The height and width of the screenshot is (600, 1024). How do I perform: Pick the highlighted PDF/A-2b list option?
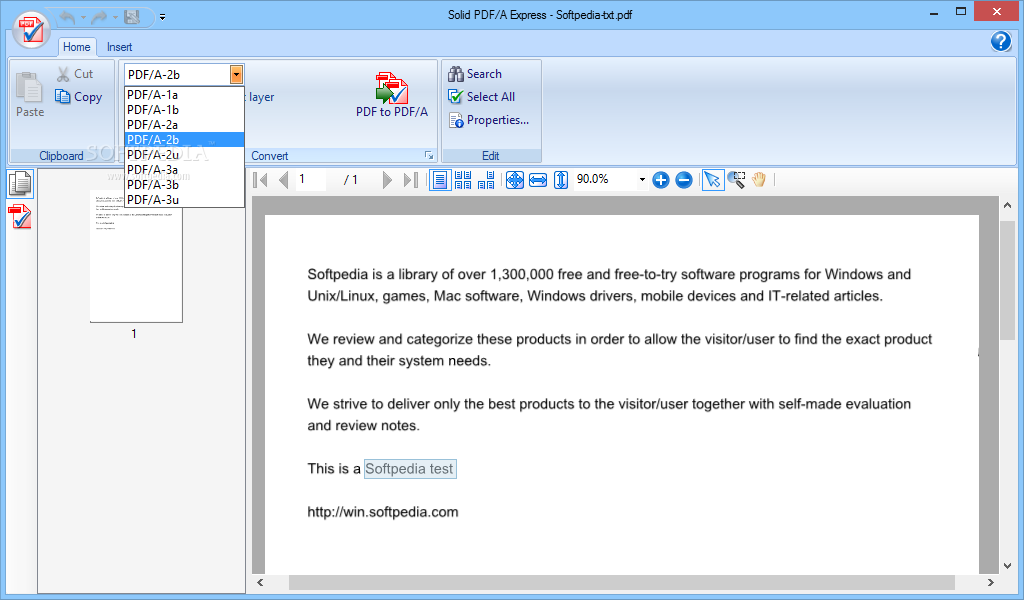pyautogui.click(x=184, y=140)
